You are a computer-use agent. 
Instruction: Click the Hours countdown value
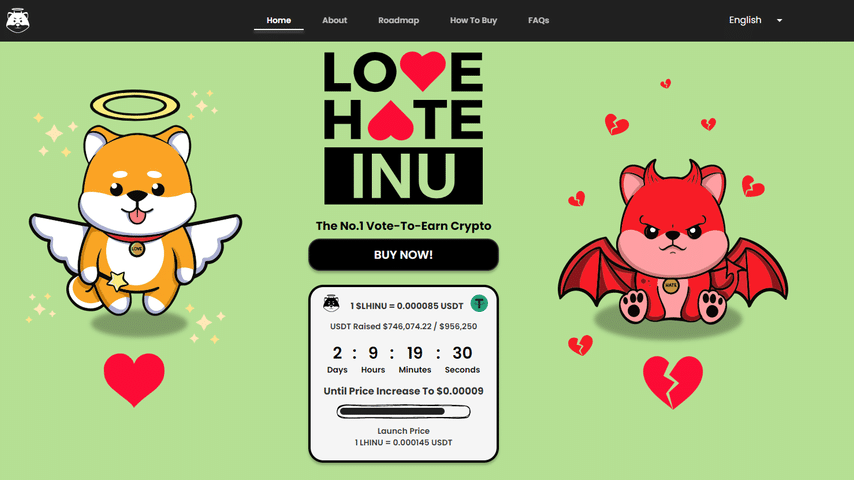coord(373,353)
